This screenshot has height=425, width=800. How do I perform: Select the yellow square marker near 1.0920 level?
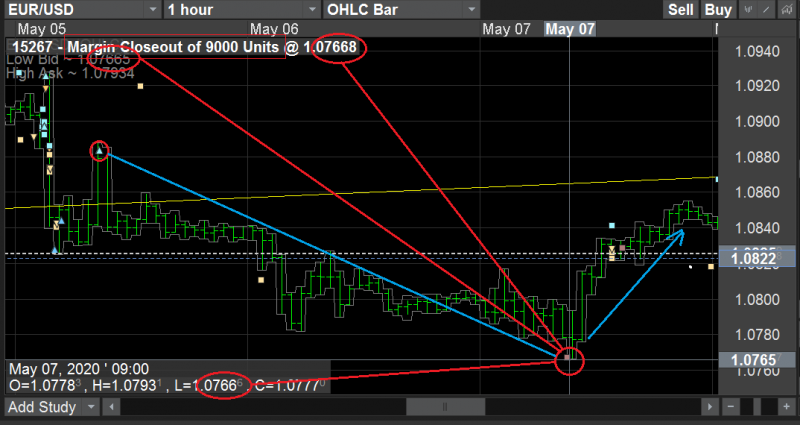click(x=140, y=86)
